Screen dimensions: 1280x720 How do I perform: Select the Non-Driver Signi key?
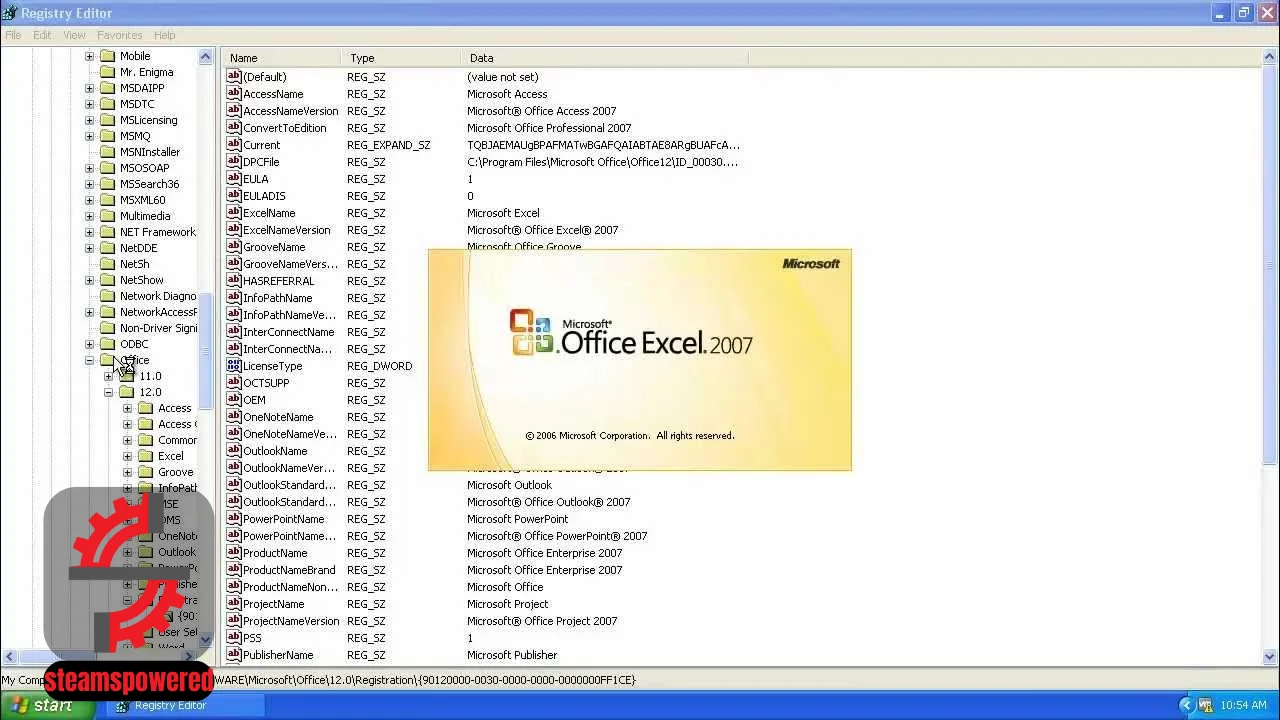(158, 328)
